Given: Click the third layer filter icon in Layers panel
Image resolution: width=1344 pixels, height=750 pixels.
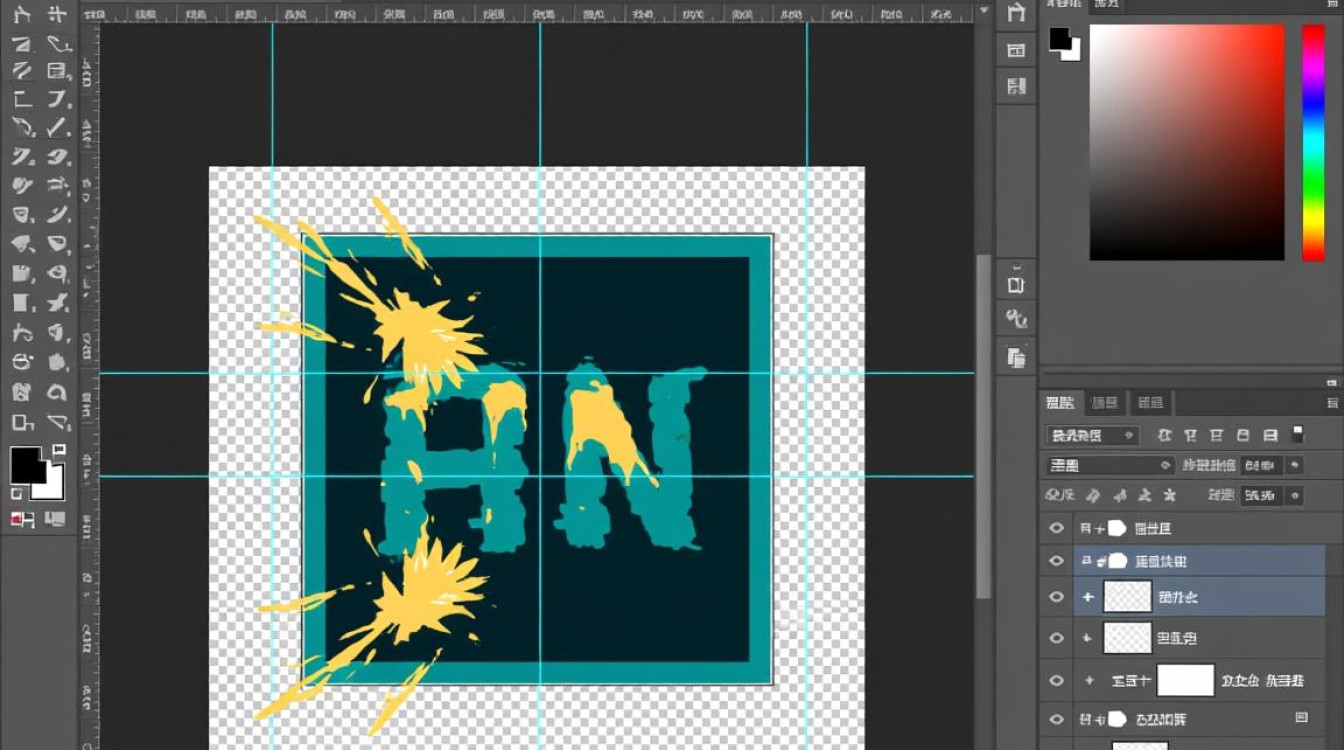Looking at the screenshot, I should 1217,436.
